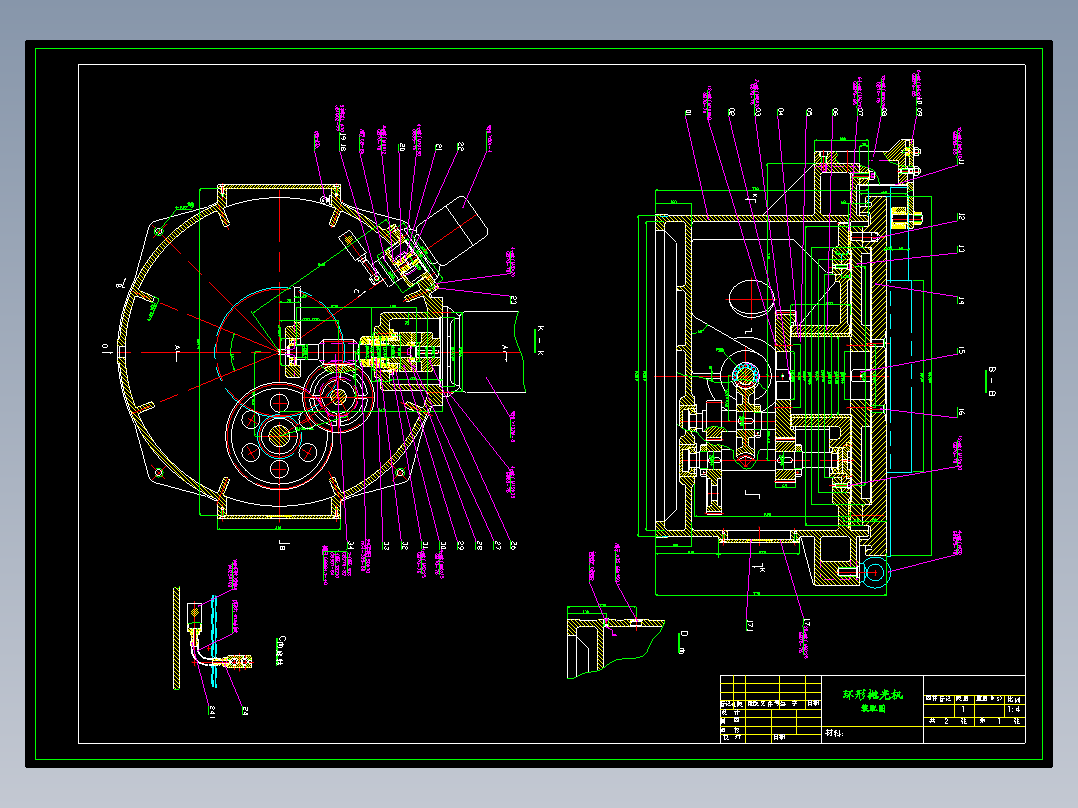Click the '比例' header cell in title block
Image resolution: width=1078 pixels, height=808 pixels.
tap(1013, 699)
